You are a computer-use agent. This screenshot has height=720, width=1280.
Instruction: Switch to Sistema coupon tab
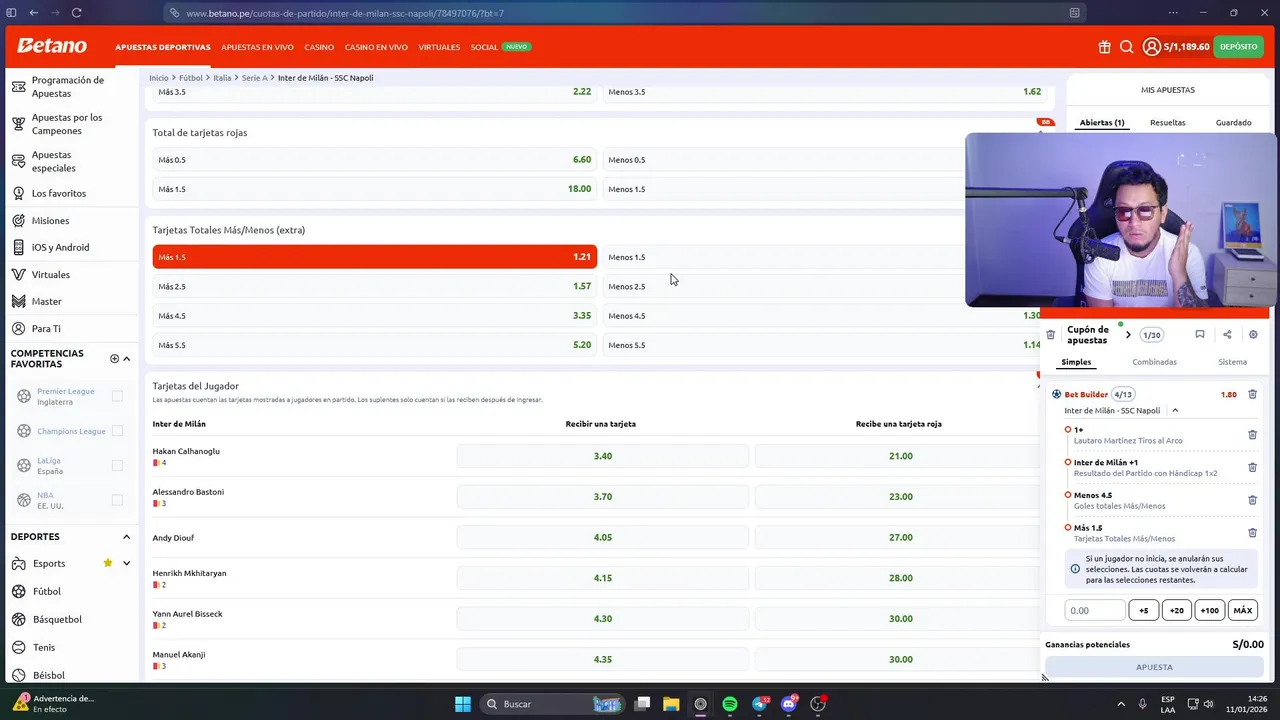(1232, 362)
